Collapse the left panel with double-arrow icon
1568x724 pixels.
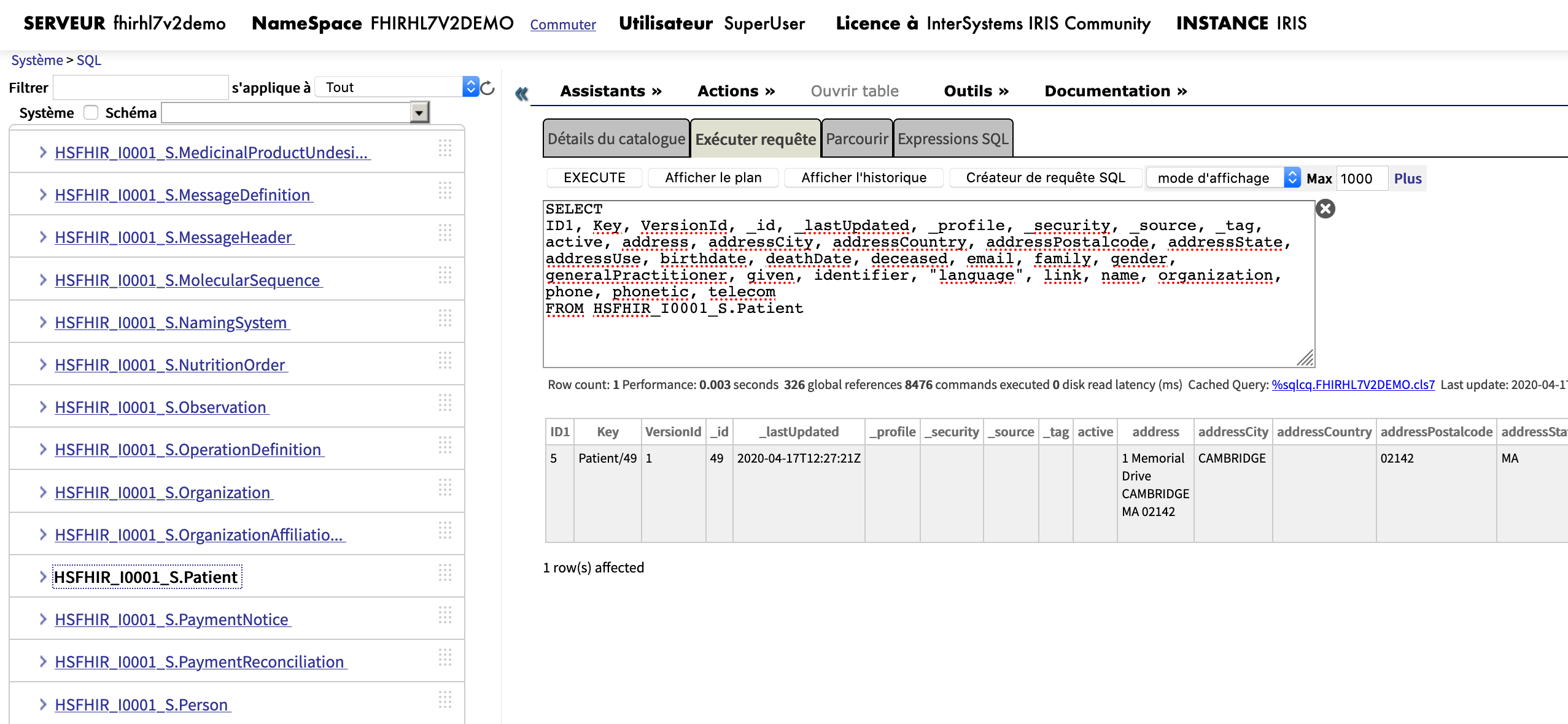[x=521, y=93]
